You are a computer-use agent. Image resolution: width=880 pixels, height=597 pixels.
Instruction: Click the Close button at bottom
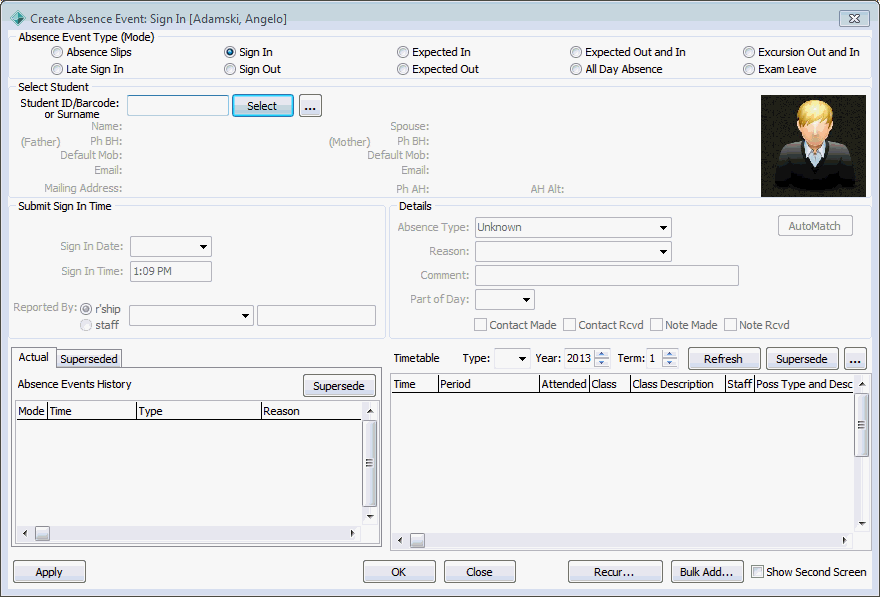click(480, 572)
